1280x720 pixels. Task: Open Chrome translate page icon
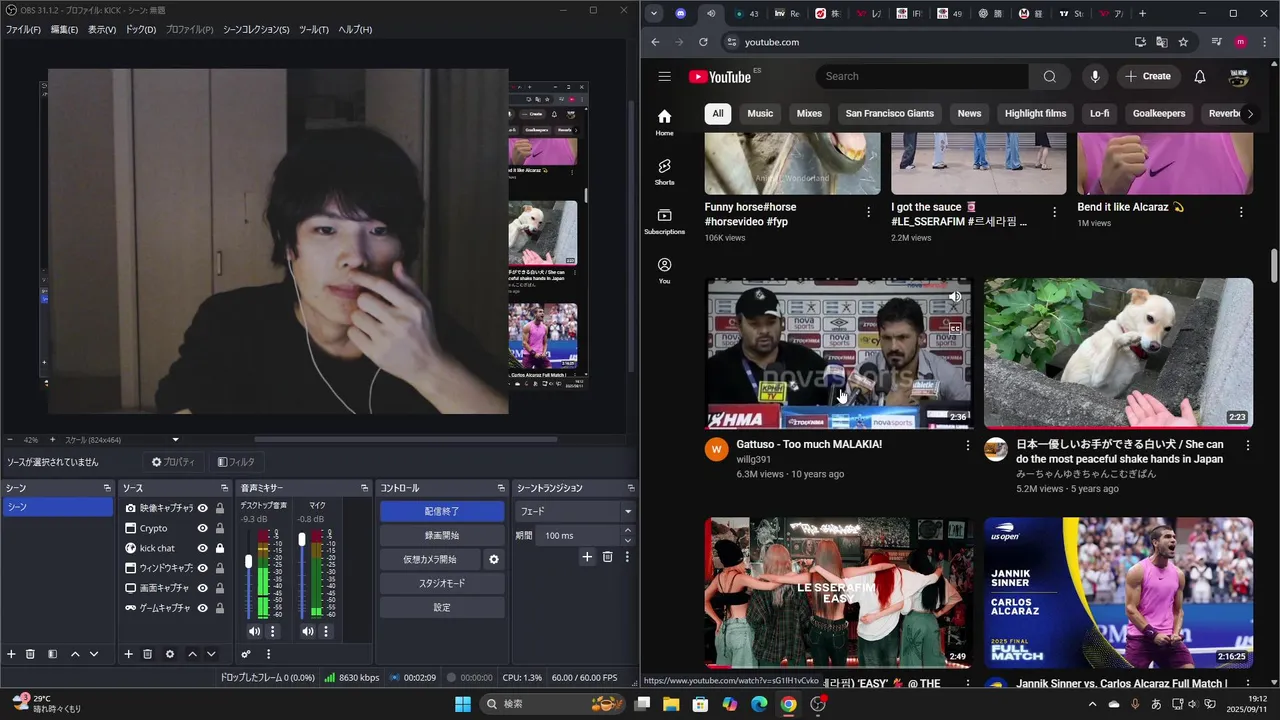tap(1162, 42)
